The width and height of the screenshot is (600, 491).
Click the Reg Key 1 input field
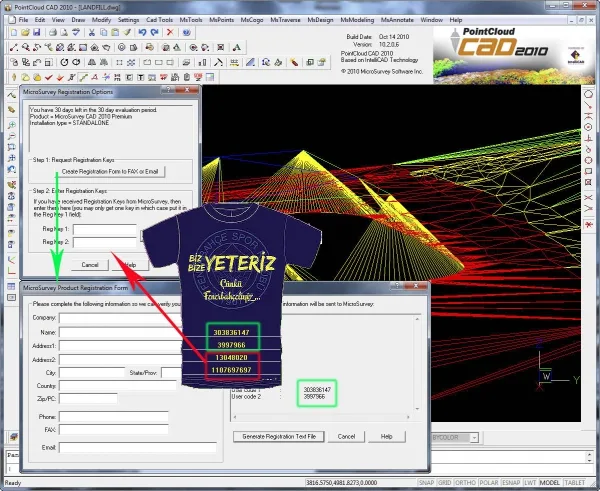click(105, 229)
